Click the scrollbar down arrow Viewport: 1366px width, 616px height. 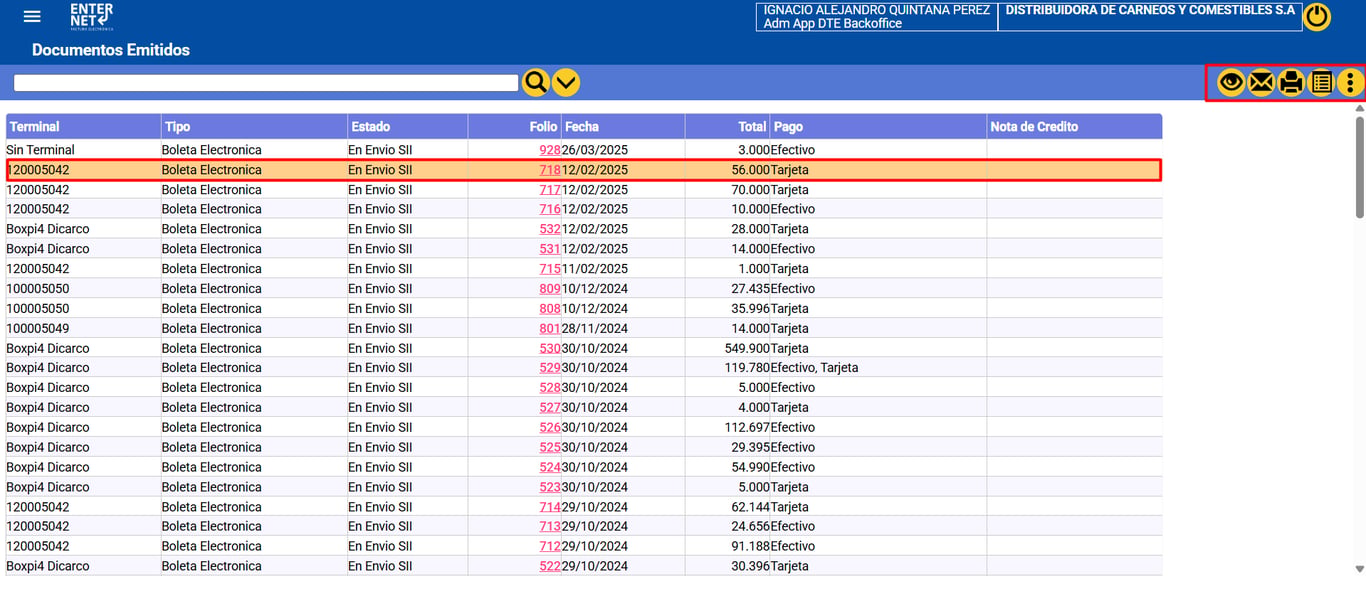[1359, 569]
